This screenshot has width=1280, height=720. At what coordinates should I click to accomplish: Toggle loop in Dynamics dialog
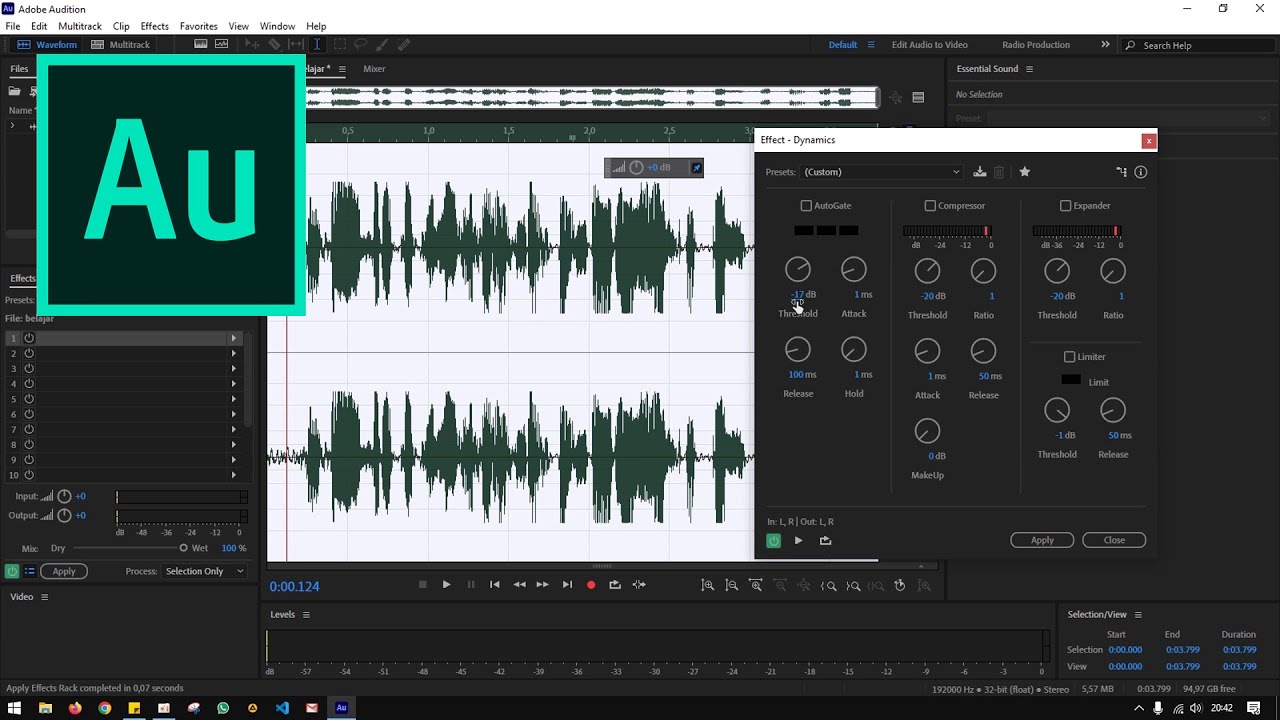tap(825, 541)
